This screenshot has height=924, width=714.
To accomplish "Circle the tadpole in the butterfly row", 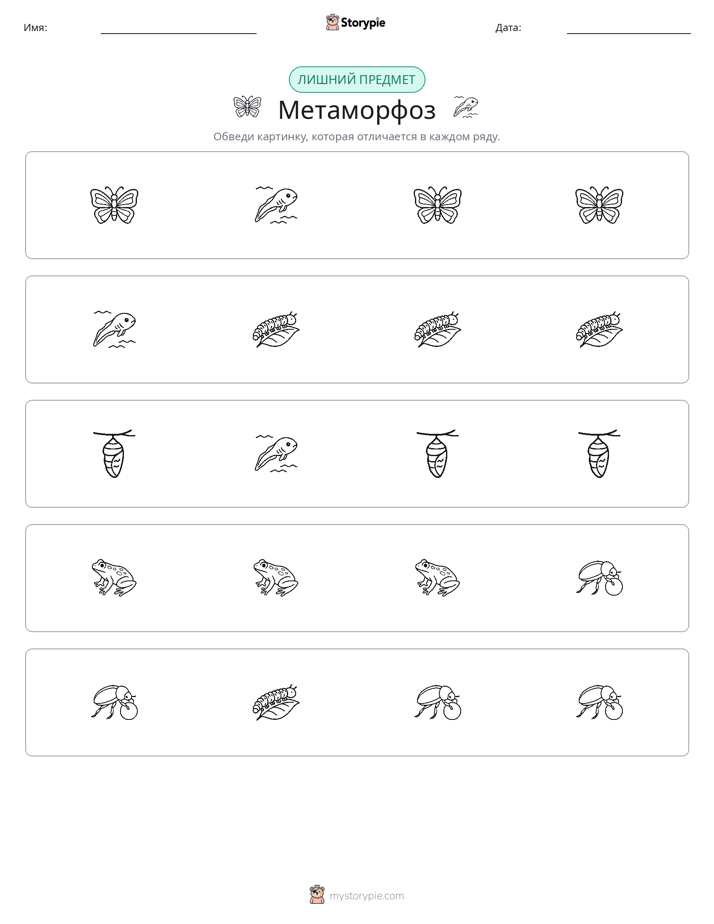I will coord(276,205).
